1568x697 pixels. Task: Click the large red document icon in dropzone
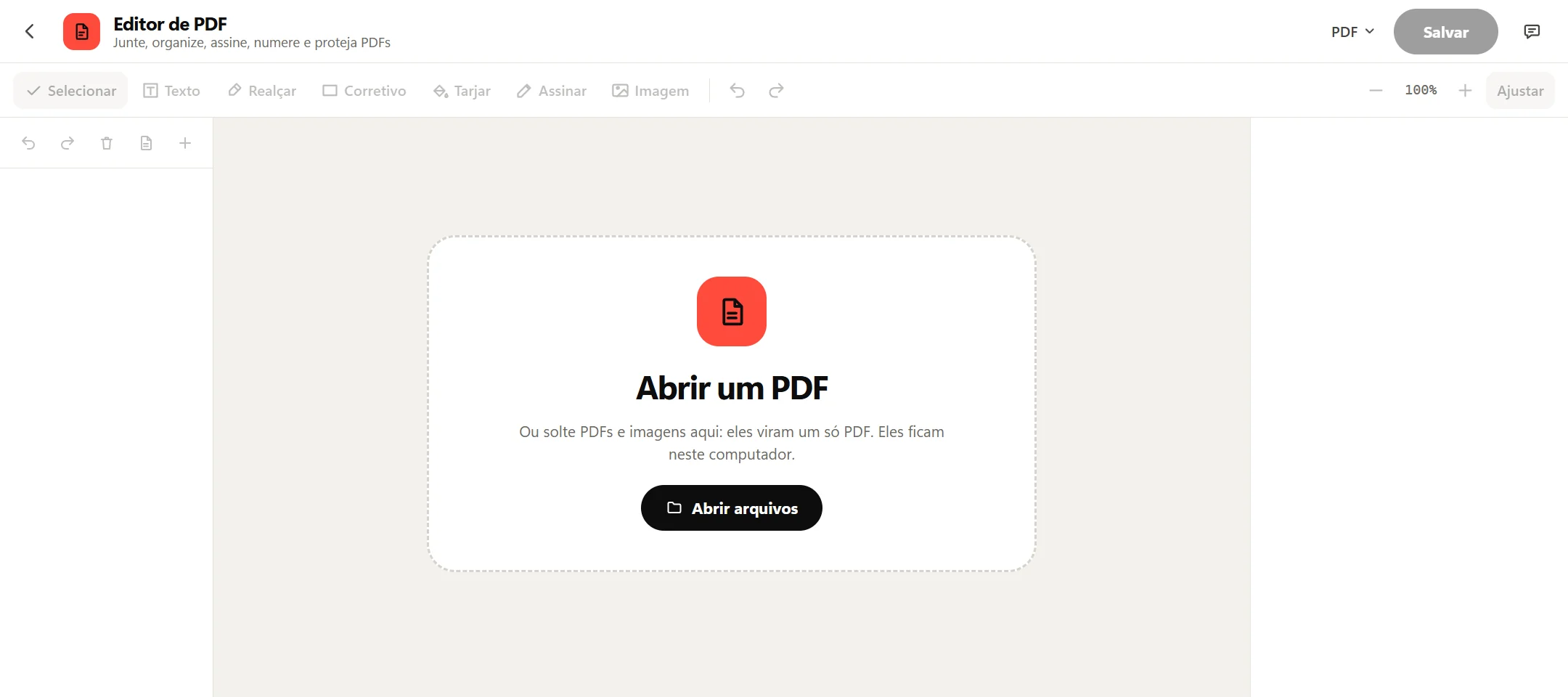click(732, 311)
